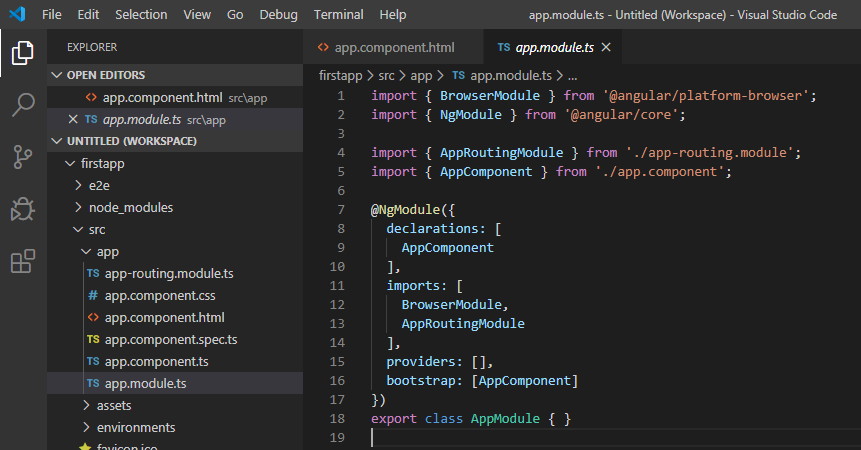Screen dimensions: 861x450
Task: Click line number 7 in the gutter
Action: [x=341, y=210]
